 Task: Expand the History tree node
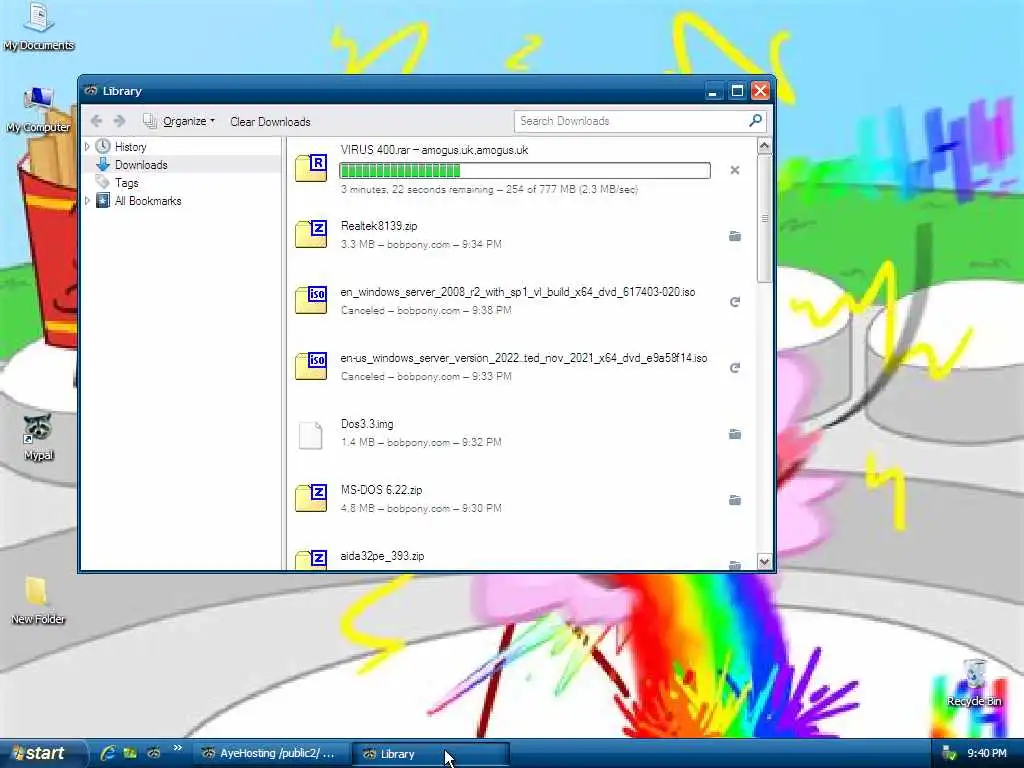pyautogui.click(x=87, y=147)
